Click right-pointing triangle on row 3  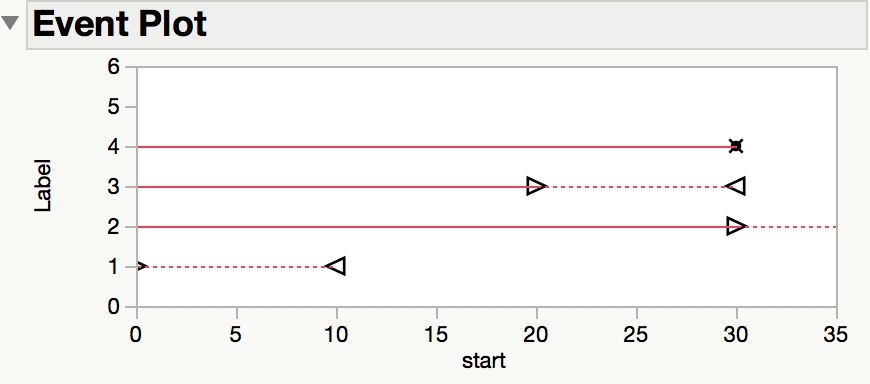(537, 186)
